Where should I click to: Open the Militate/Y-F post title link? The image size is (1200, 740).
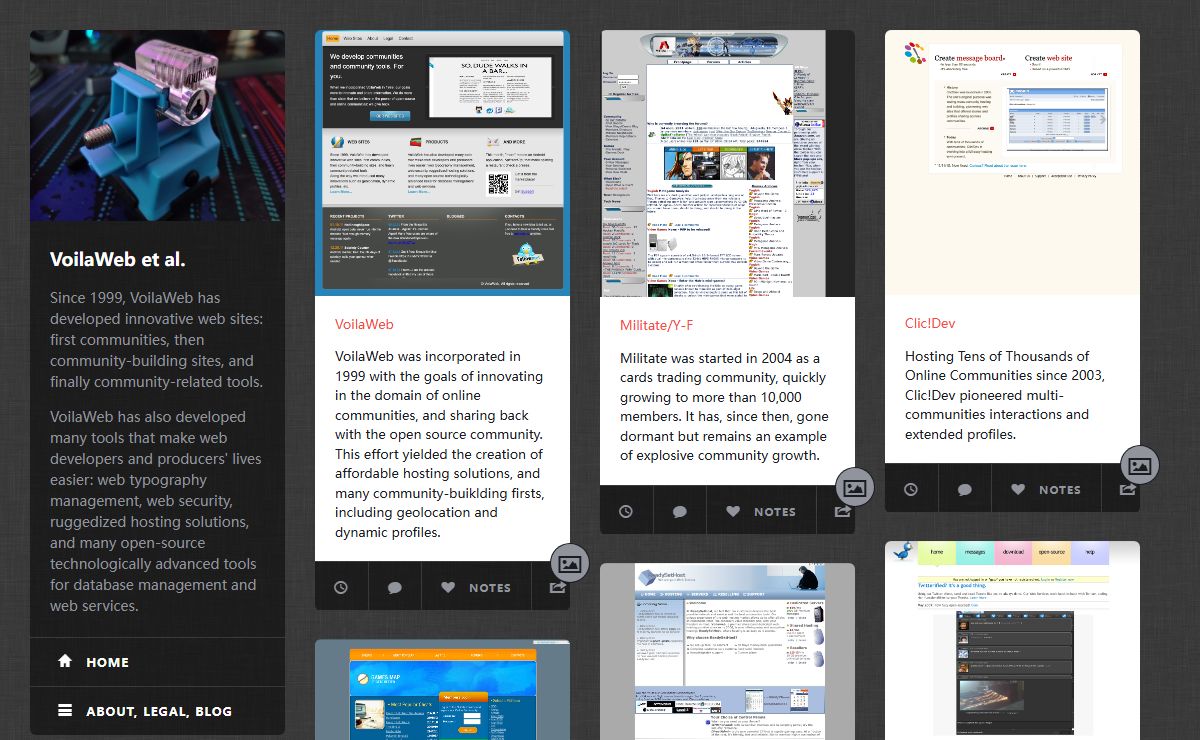[x=656, y=325]
